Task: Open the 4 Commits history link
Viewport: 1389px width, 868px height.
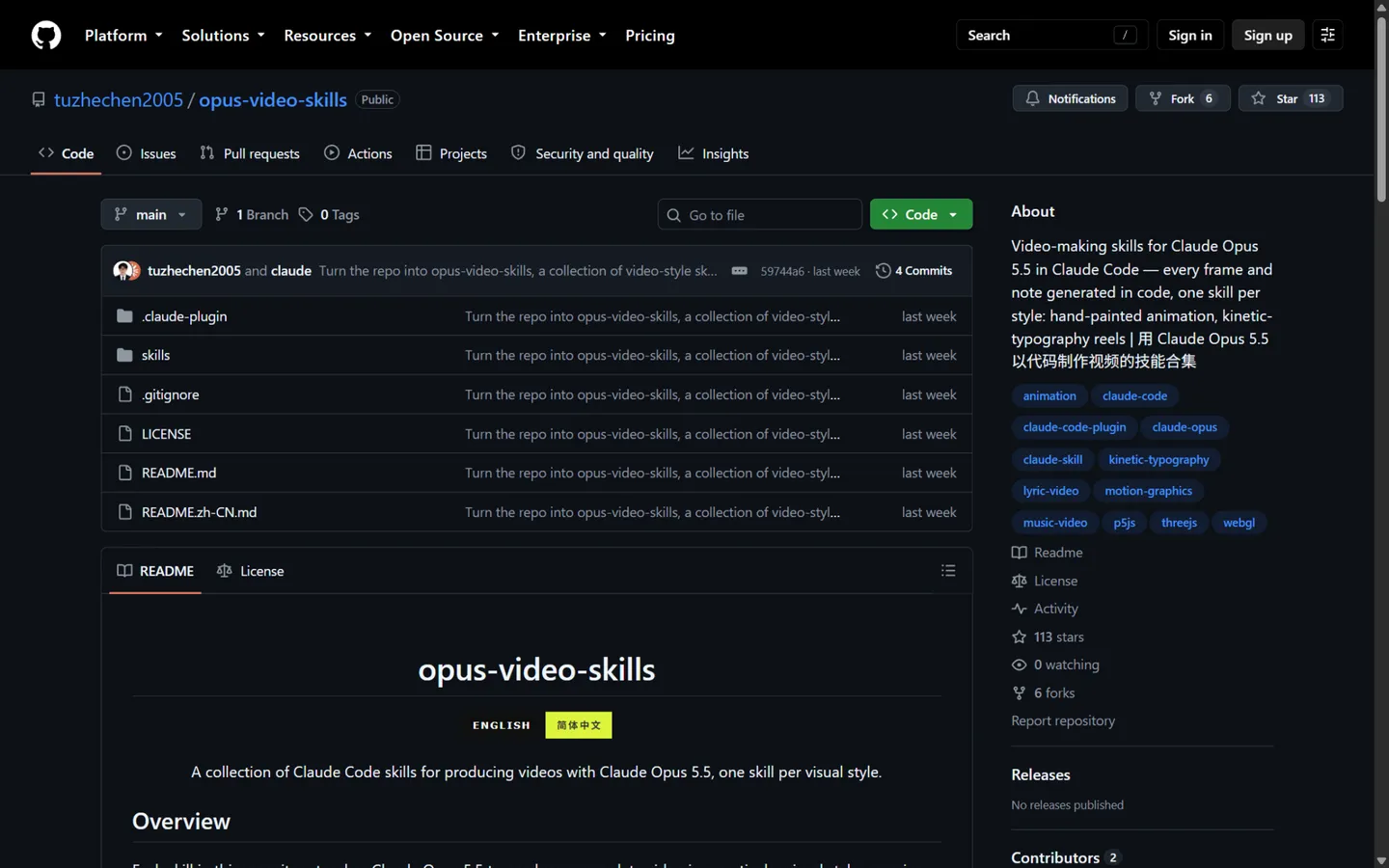Action: click(914, 271)
